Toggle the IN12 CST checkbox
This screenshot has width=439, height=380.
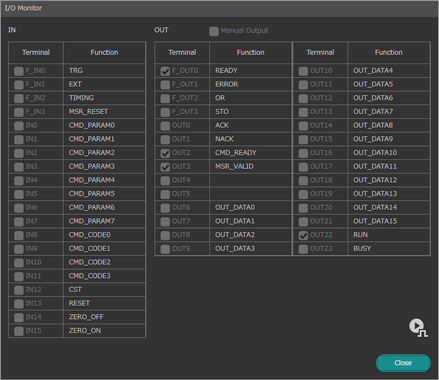tap(19, 290)
